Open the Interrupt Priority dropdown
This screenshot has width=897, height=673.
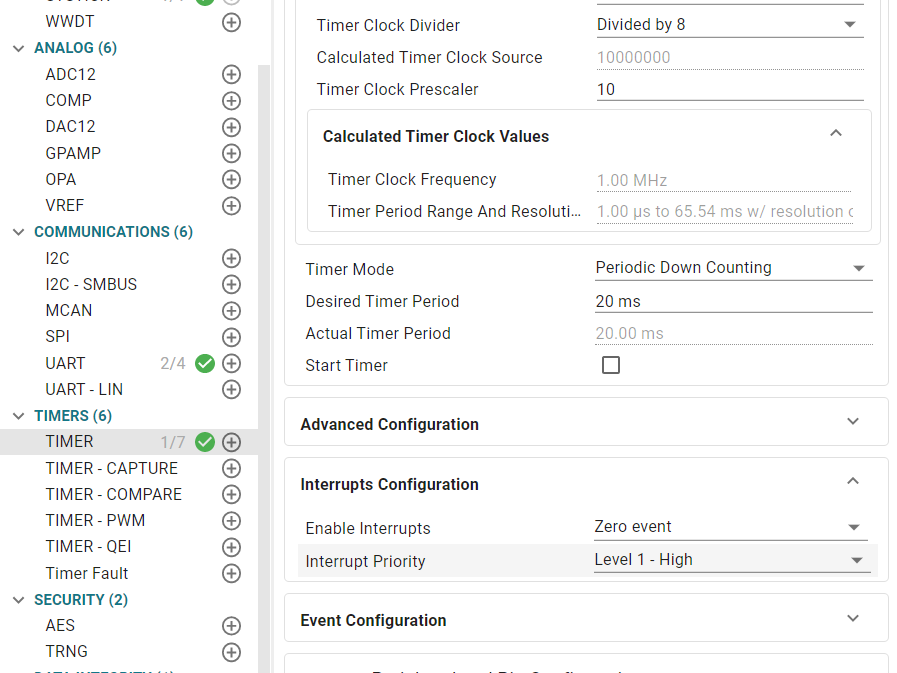pos(732,560)
